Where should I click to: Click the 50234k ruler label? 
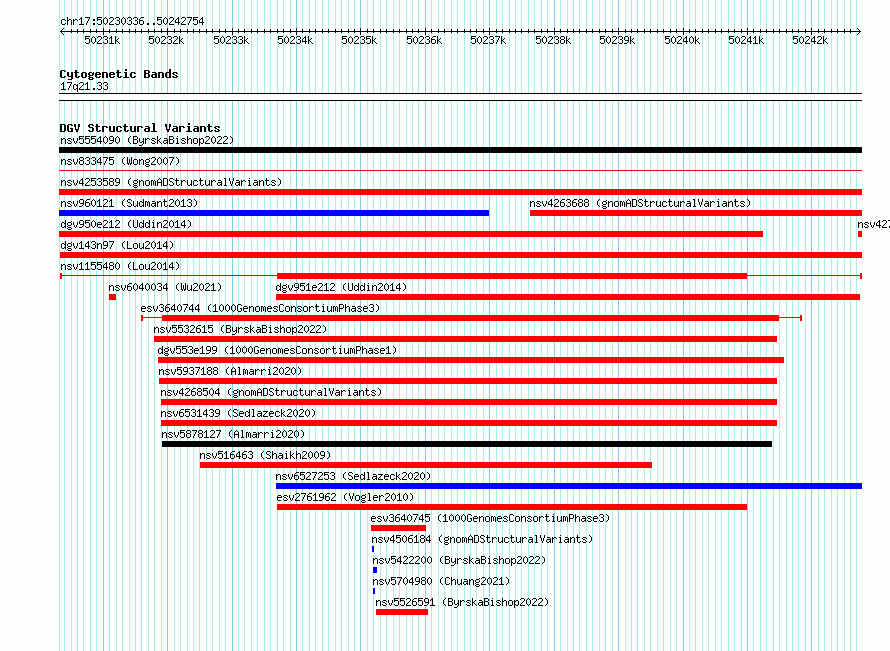click(x=295, y=40)
